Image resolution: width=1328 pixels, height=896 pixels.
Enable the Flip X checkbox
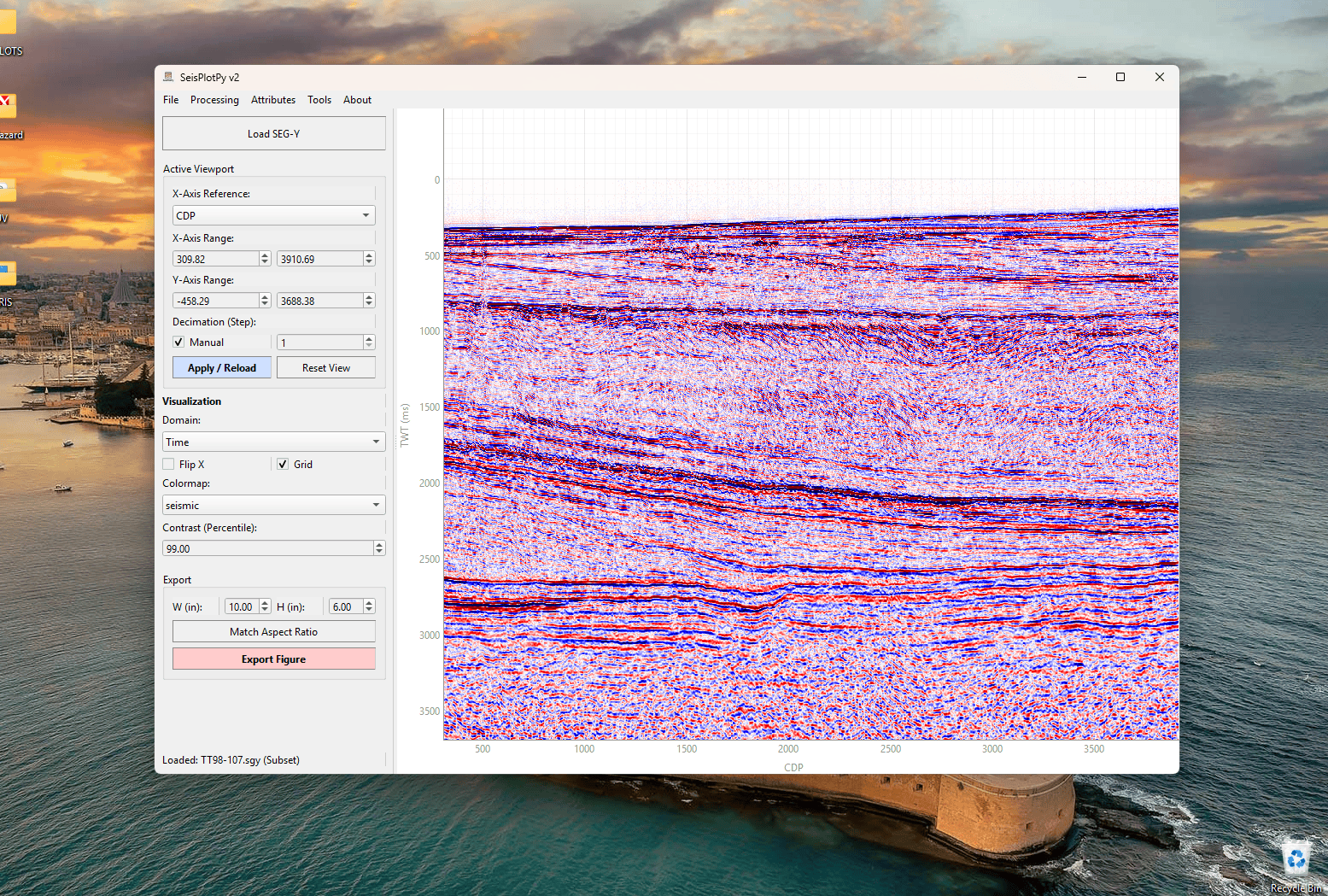[168, 464]
